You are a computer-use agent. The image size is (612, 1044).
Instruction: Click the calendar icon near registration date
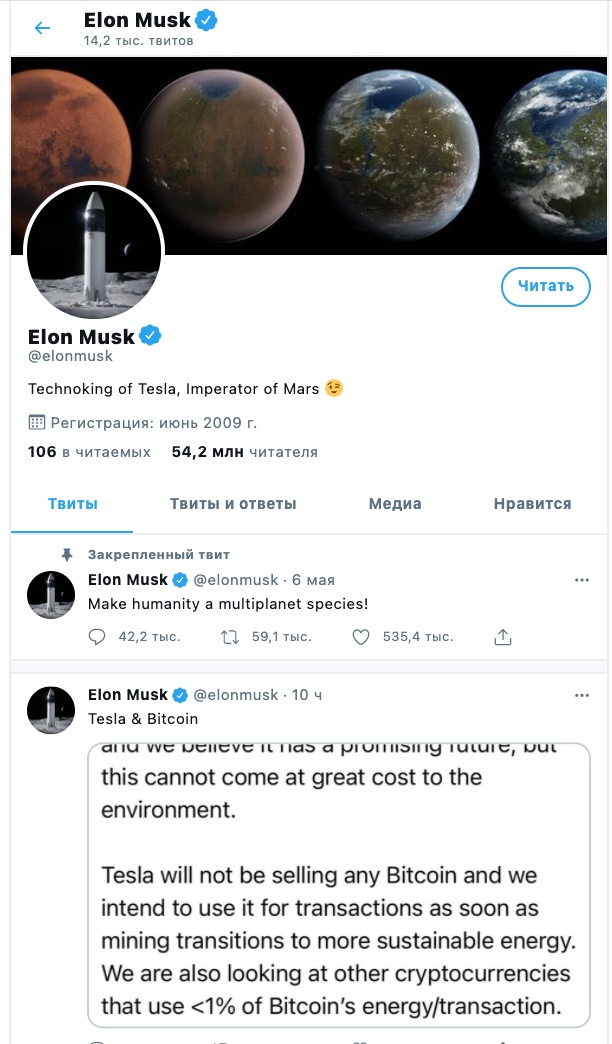tap(37, 421)
